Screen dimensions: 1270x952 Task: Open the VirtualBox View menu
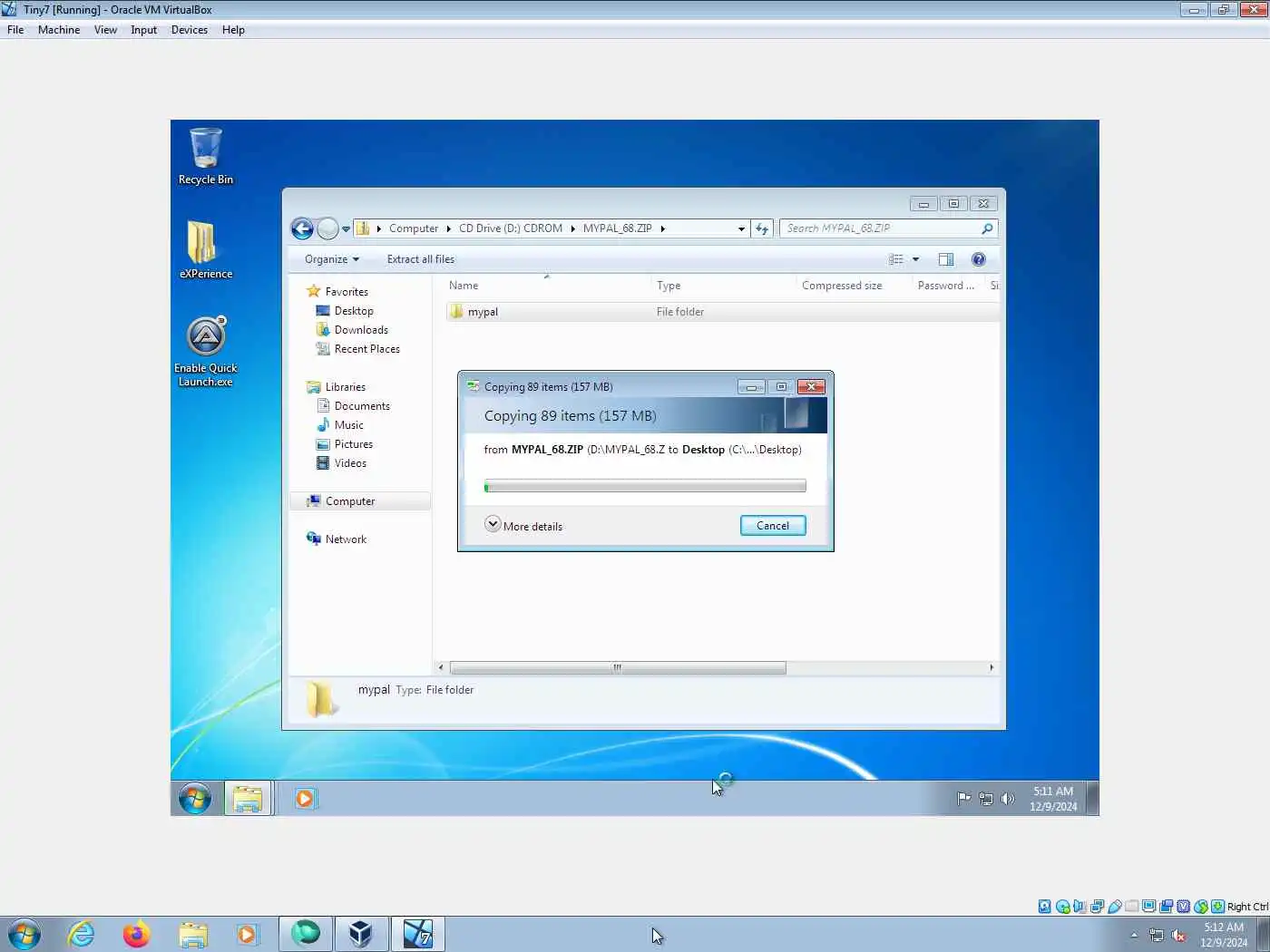point(105,30)
